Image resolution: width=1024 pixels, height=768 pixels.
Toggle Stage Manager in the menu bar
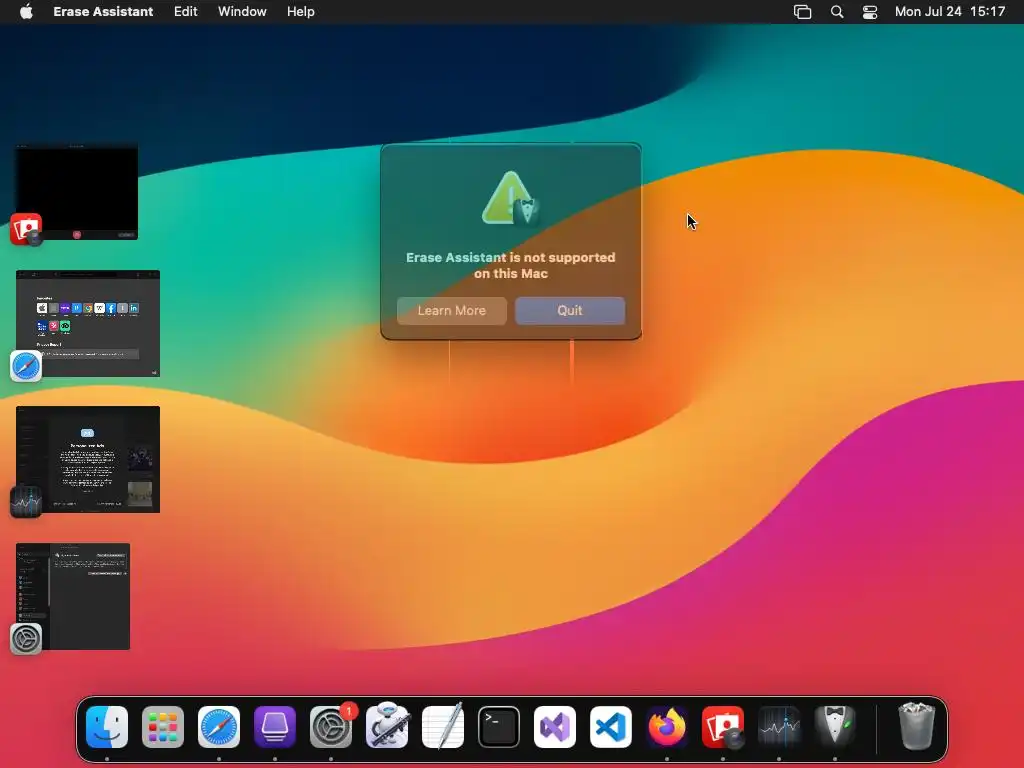(803, 12)
